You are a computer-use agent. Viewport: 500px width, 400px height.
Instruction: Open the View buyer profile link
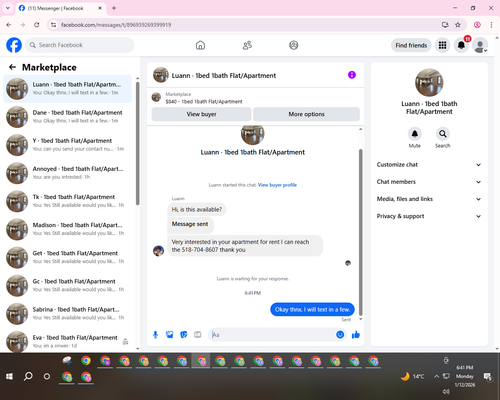click(x=277, y=185)
